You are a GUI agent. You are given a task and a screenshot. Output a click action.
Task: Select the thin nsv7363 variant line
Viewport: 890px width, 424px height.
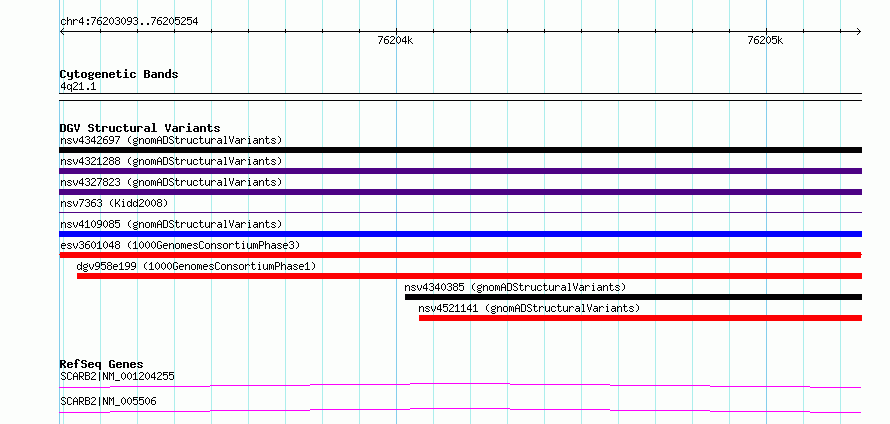pyautogui.click(x=460, y=213)
